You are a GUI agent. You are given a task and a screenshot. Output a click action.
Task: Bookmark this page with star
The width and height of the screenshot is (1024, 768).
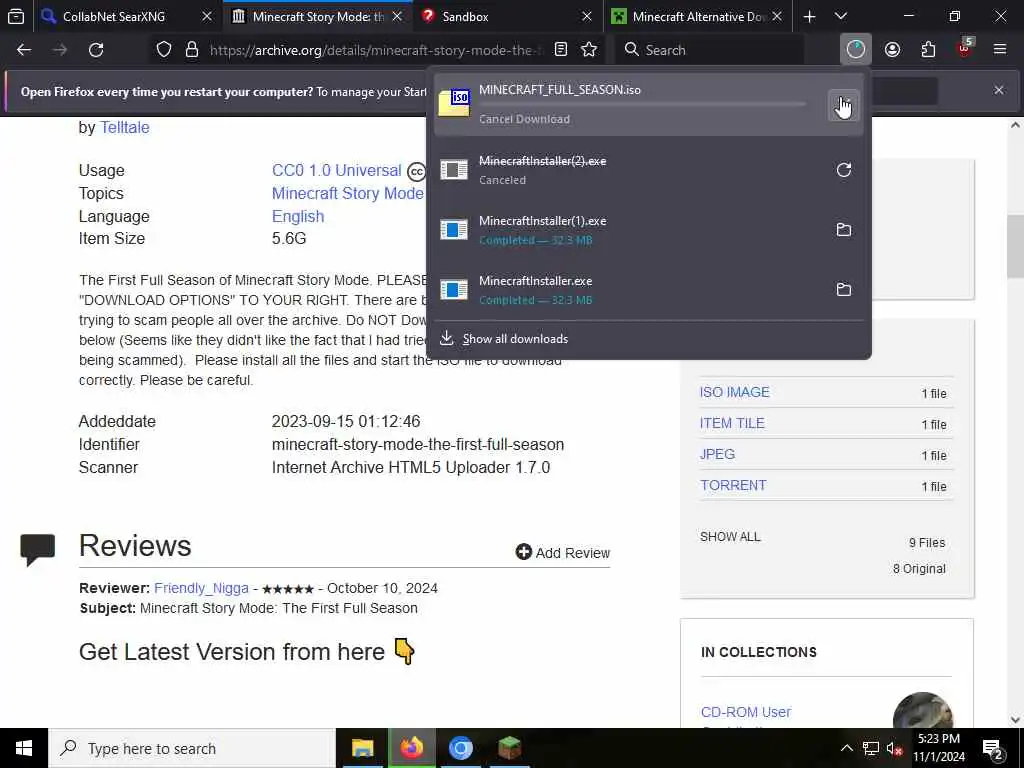pos(589,50)
